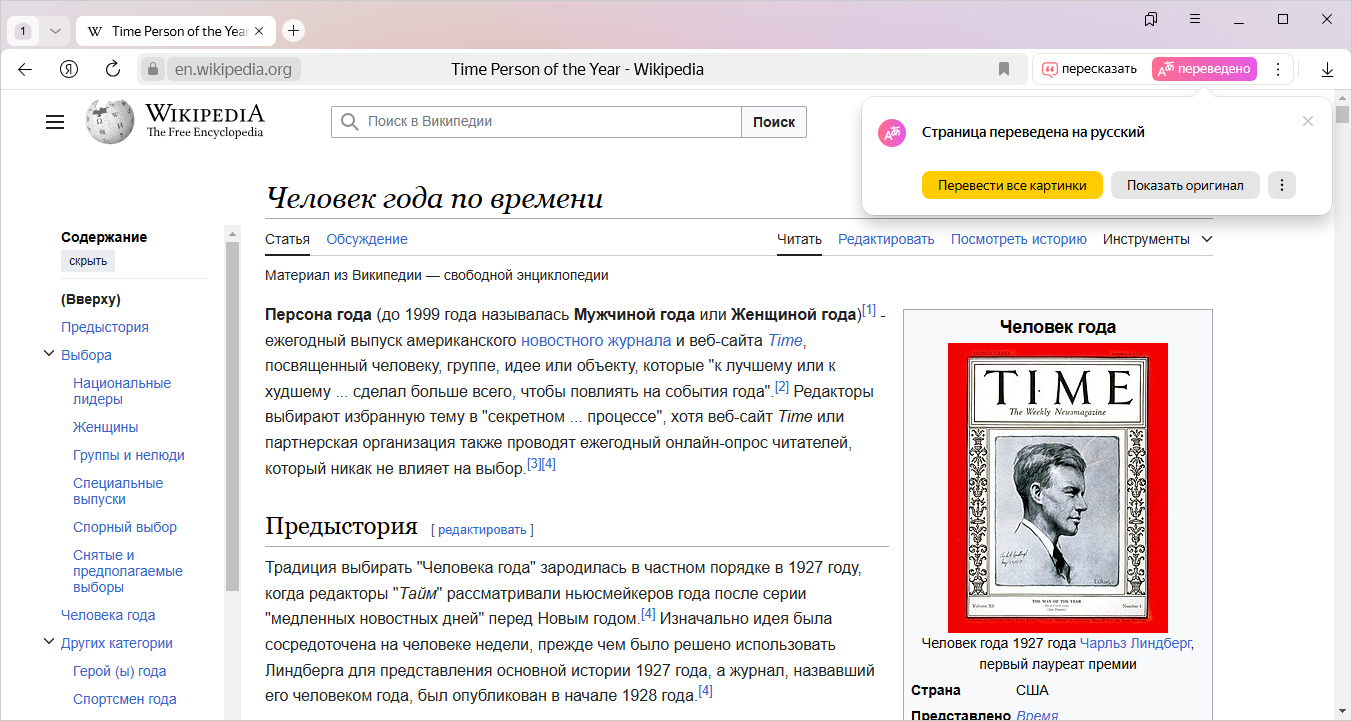
Task: Reload the page with refresh icon
Action: tap(113, 69)
